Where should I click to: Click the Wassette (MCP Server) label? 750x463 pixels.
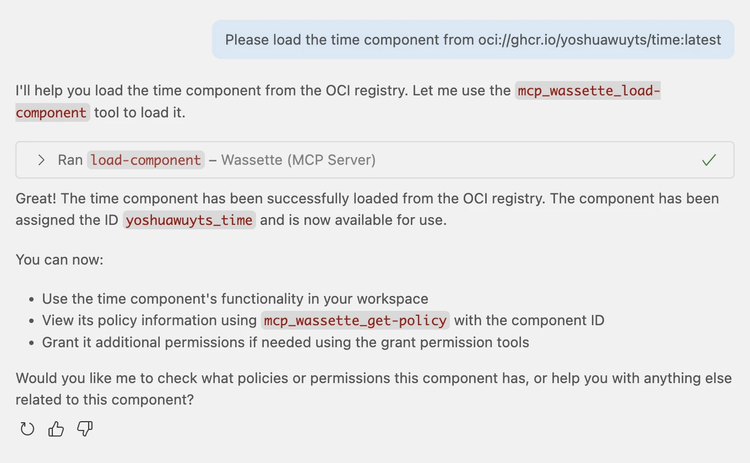pos(298,160)
